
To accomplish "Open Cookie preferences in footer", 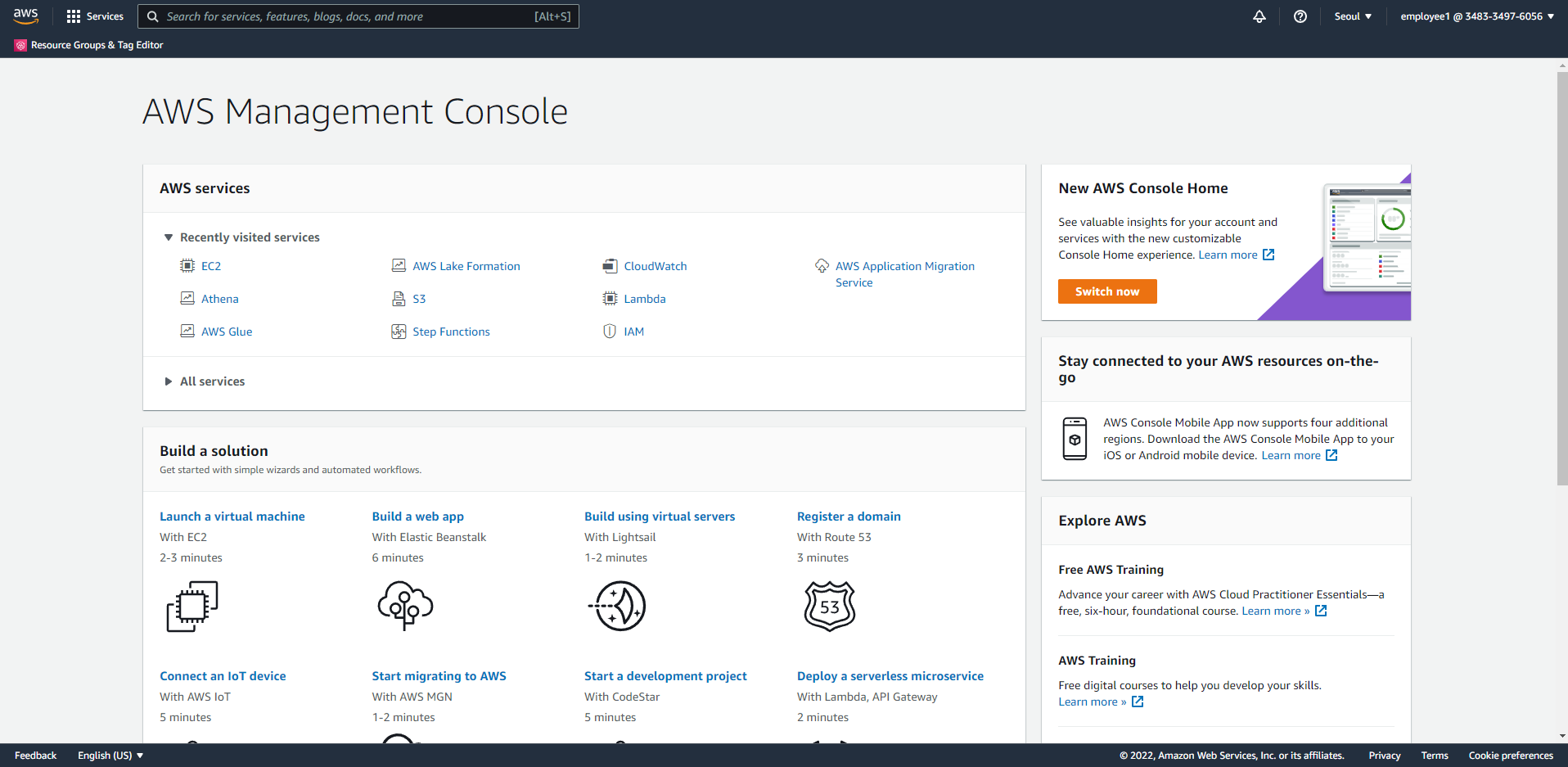I will click(x=1511, y=756).
